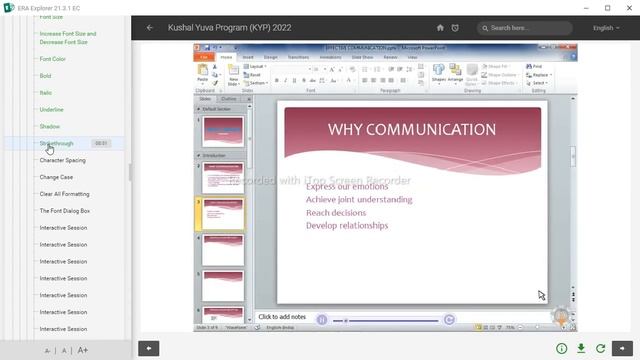Open the Italic topic in sidebar
The width and height of the screenshot is (640, 360).
[x=45, y=93]
